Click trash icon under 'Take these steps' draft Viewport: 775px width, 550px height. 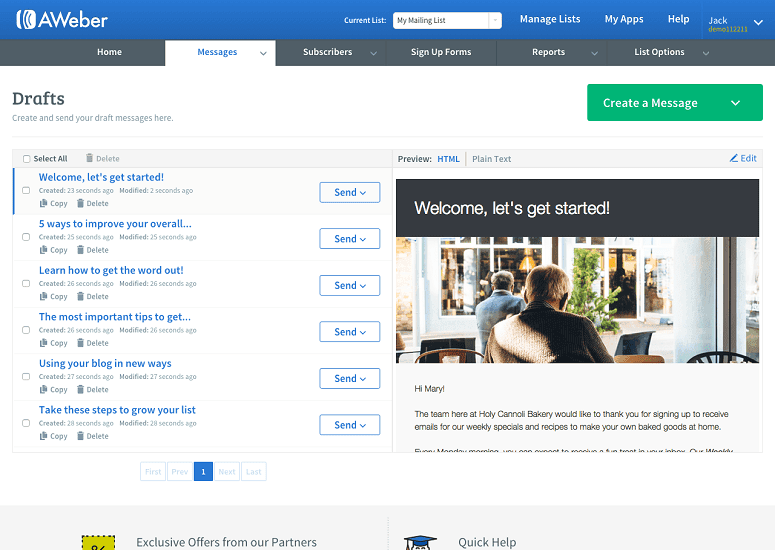pyautogui.click(x=80, y=436)
